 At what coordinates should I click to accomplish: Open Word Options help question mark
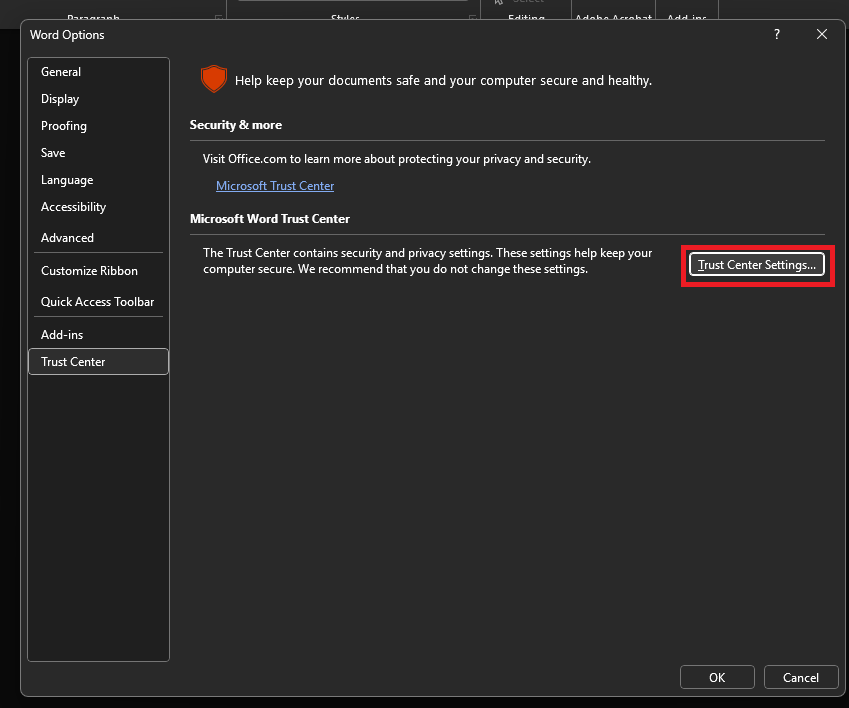pos(777,35)
